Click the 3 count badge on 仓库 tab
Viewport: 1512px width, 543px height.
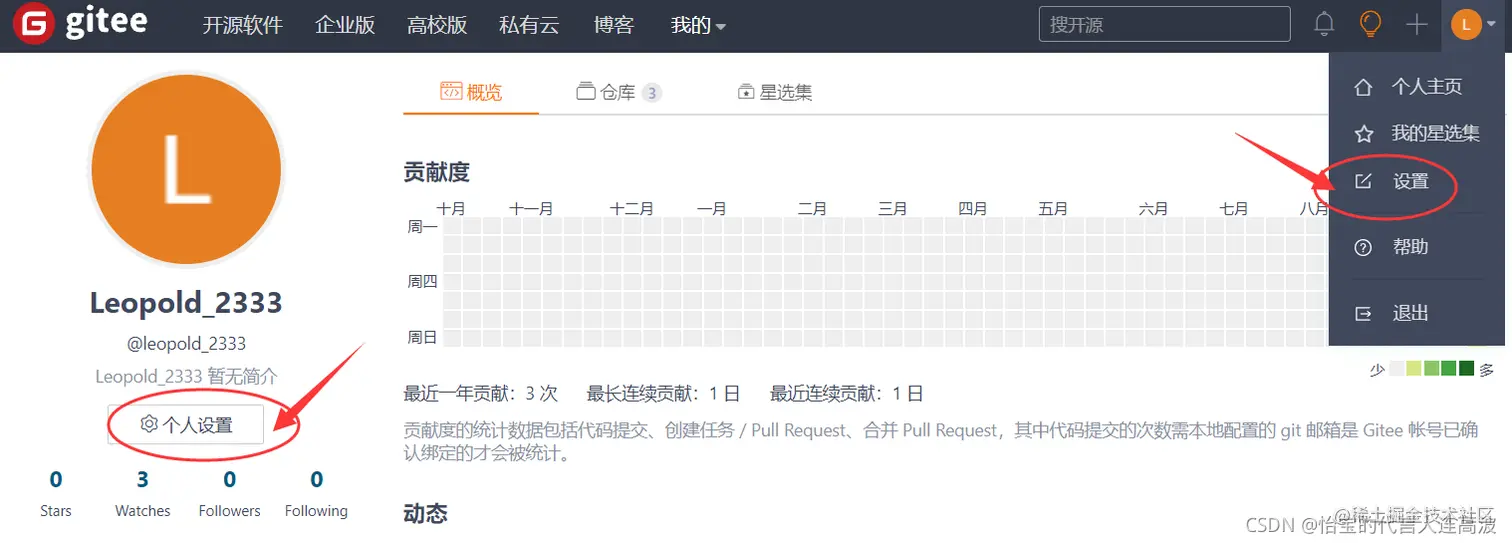[x=652, y=93]
